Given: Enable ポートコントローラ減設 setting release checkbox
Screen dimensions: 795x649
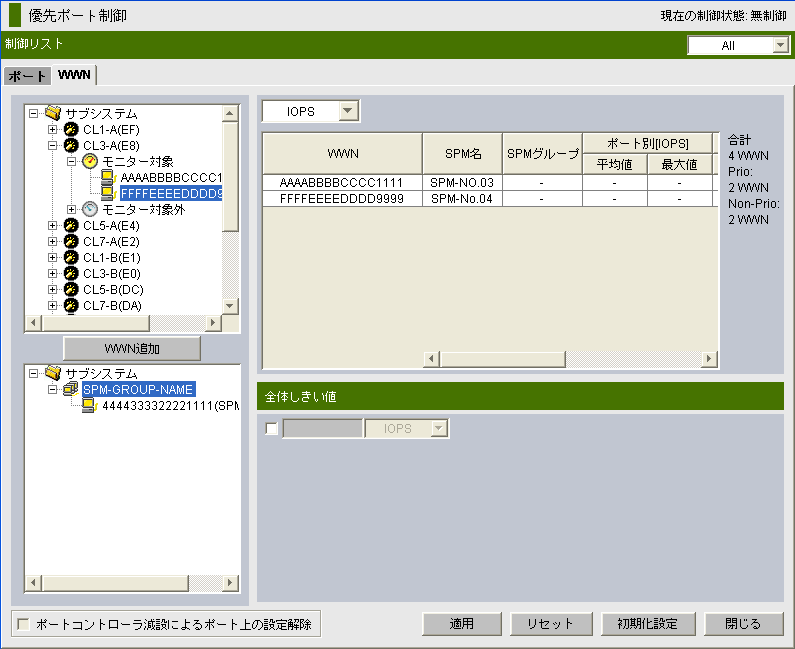Looking at the screenshot, I should (x=23, y=624).
